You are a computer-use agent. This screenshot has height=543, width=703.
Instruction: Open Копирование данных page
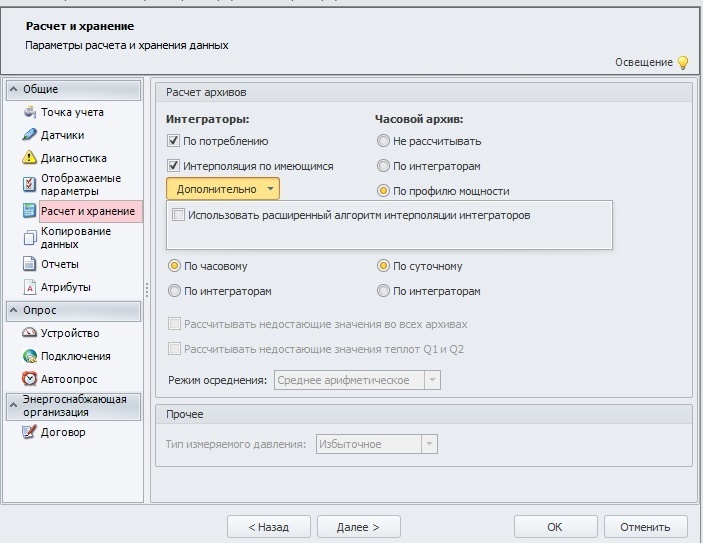point(76,238)
